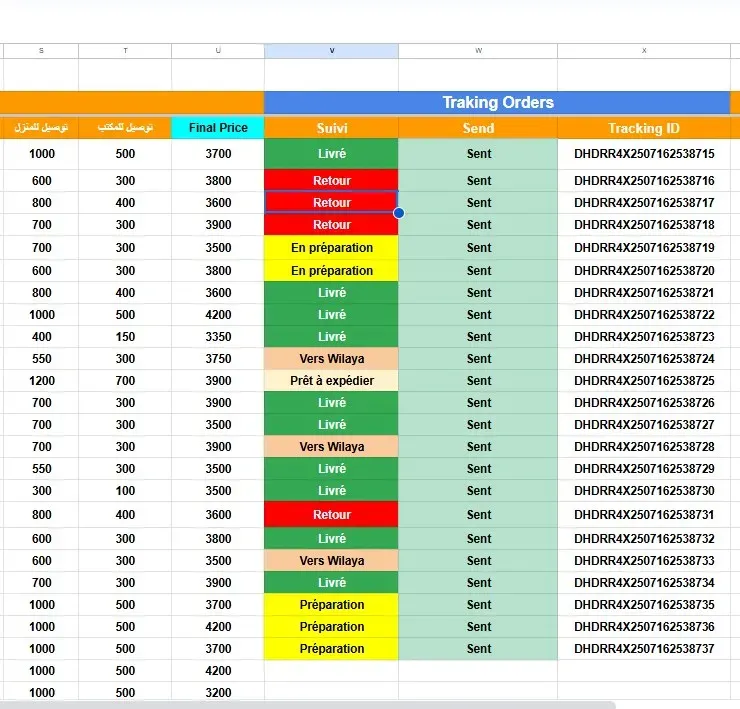Screen dimensions: 740x709
Task: Select Retour cell for tracking ID ending 8718
Action: [331, 225]
